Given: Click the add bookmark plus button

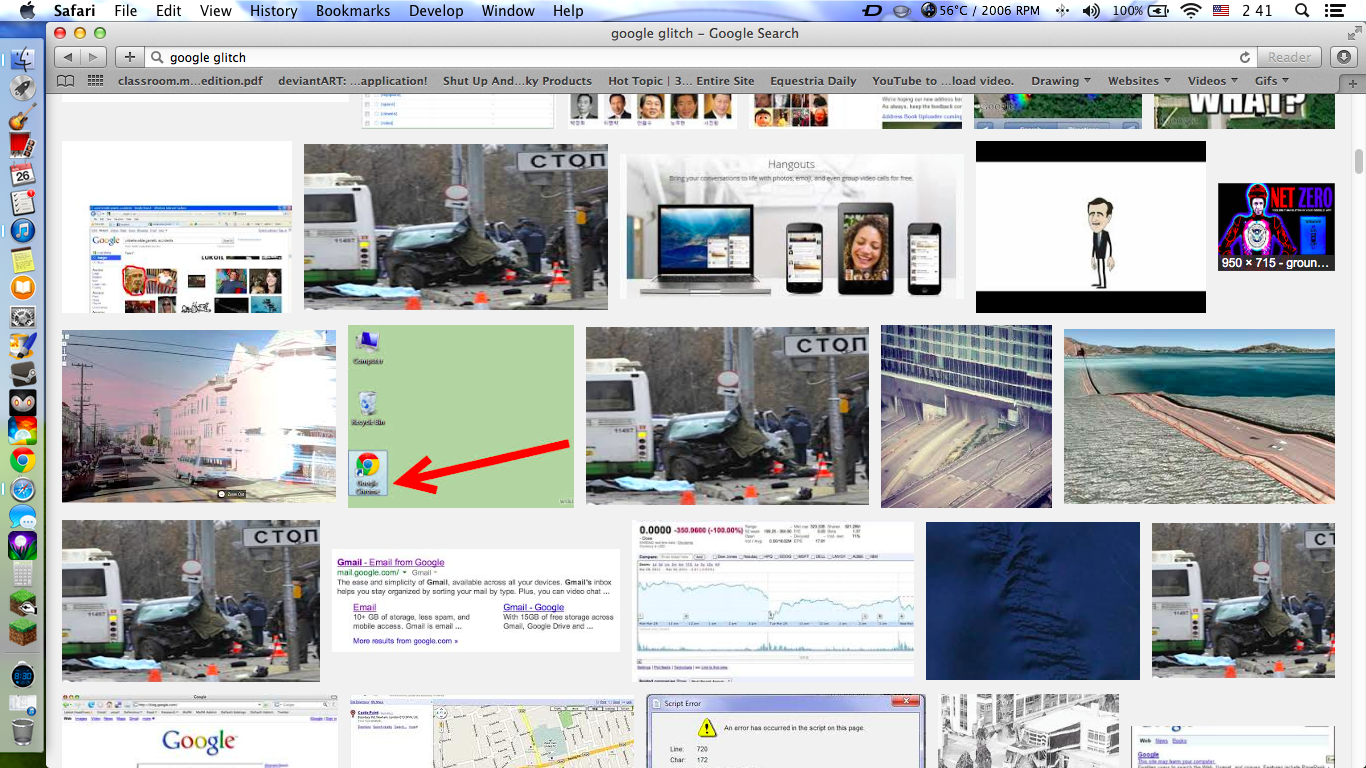Looking at the screenshot, I should click(129, 57).
